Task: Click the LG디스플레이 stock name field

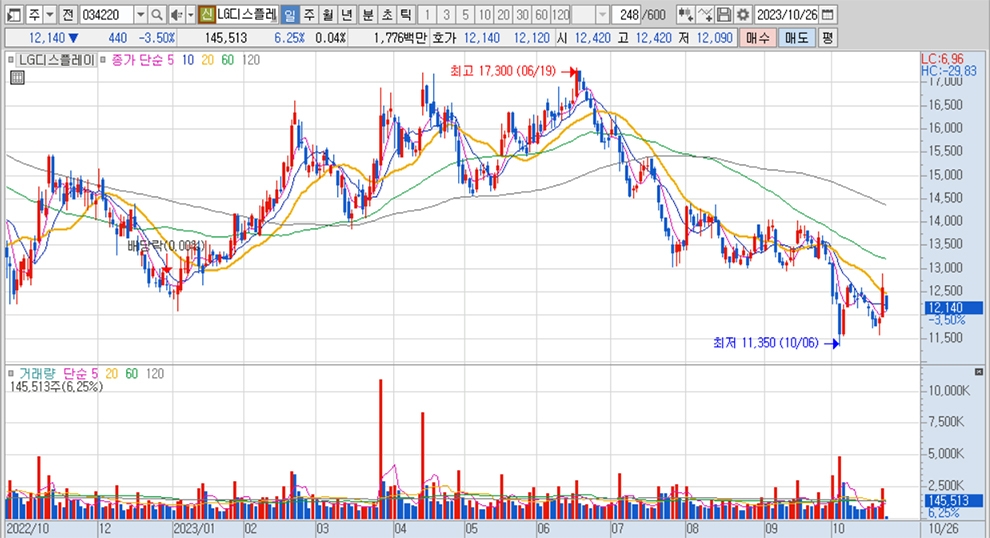Action: [246, 14]
